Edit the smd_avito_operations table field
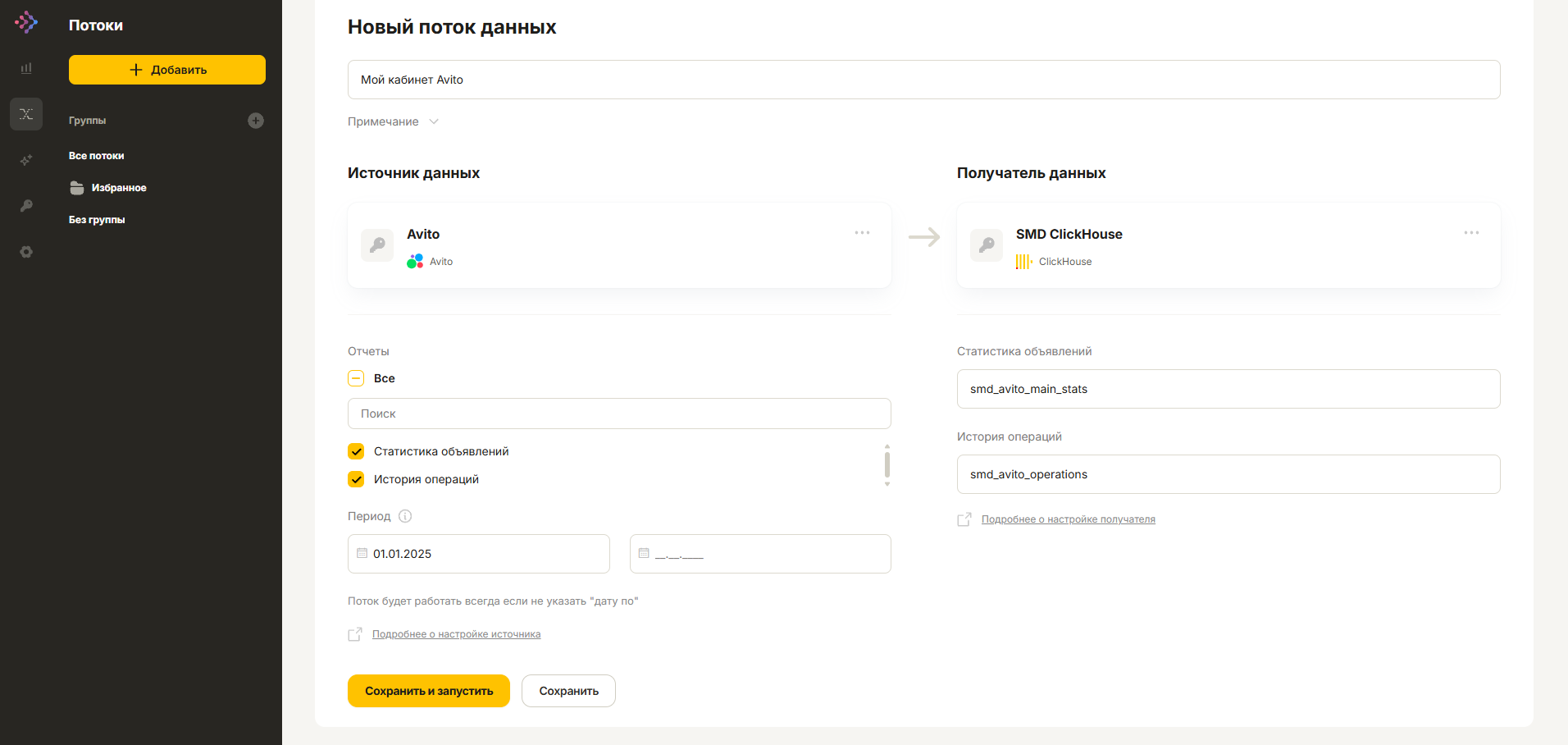Image resolution: width=1568 pixels, height=745 pixels. click(1228, 474)
